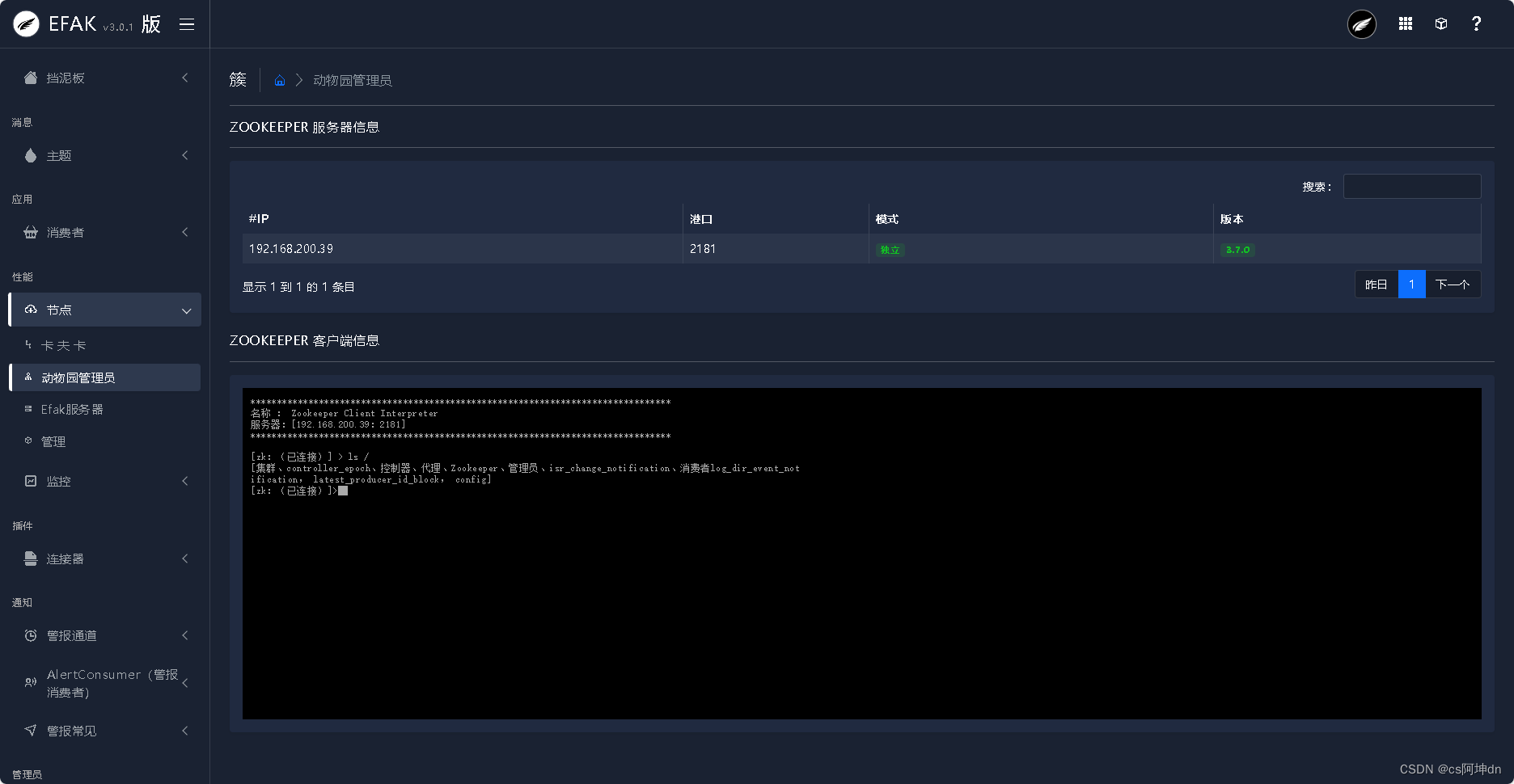Open the apps grid icon in top bar
Viewport: 1514px width, 784px height.
(x=1406, y=23)
